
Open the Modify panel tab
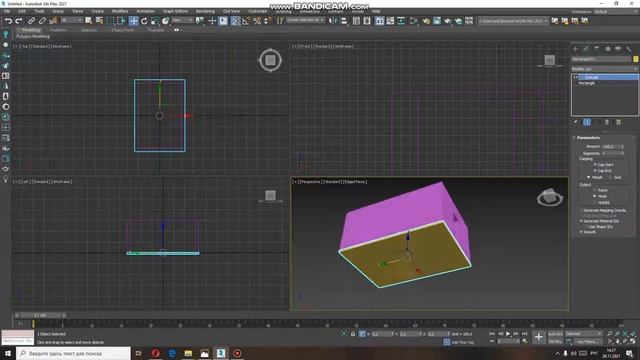click(586, 49)
